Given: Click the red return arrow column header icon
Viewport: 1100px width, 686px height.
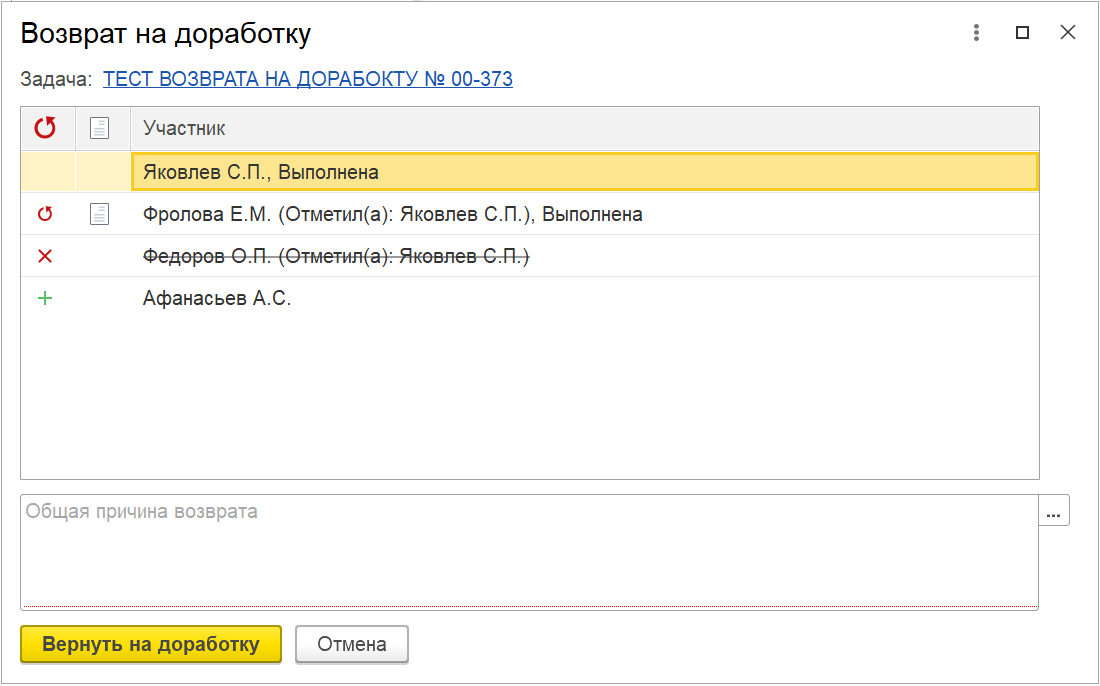Looking at the screenshot, I should point(45,128).
